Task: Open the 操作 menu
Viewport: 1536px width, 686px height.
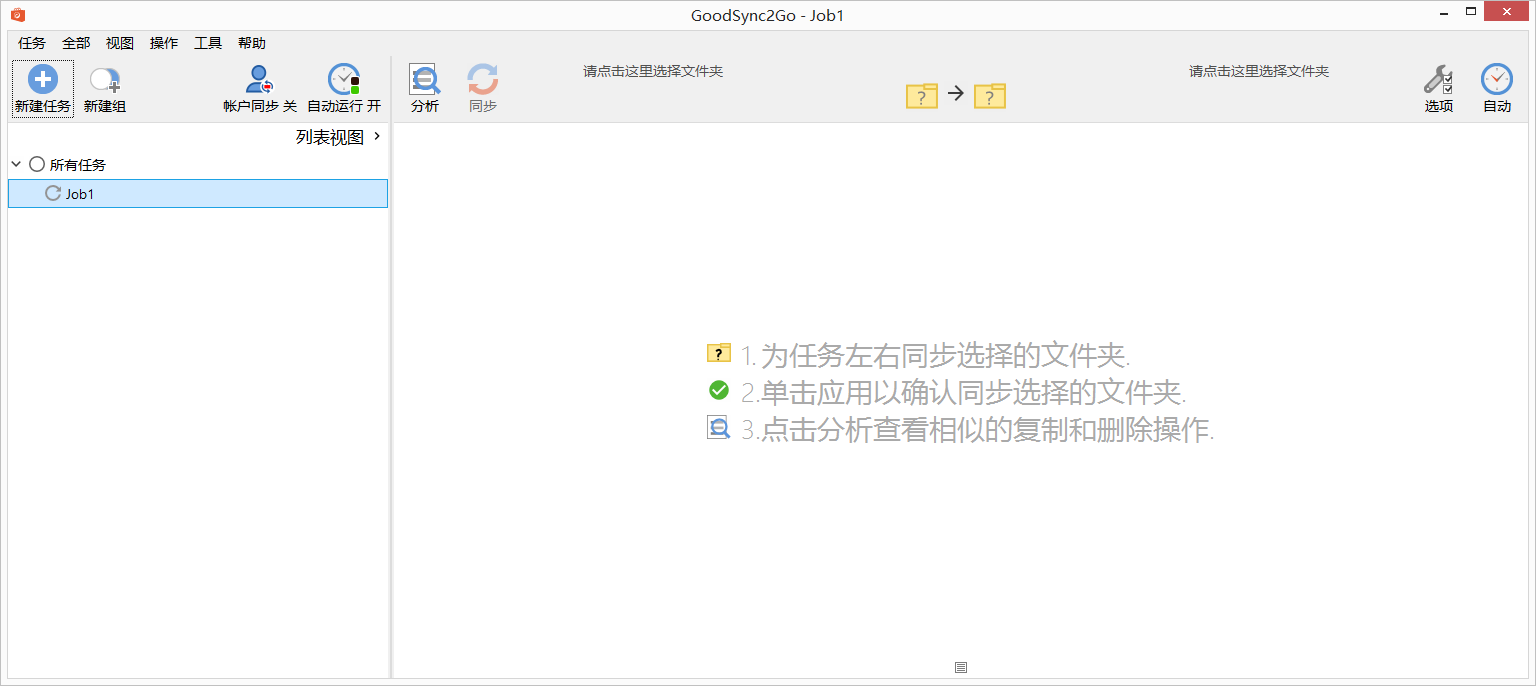Action: (164, 43)
